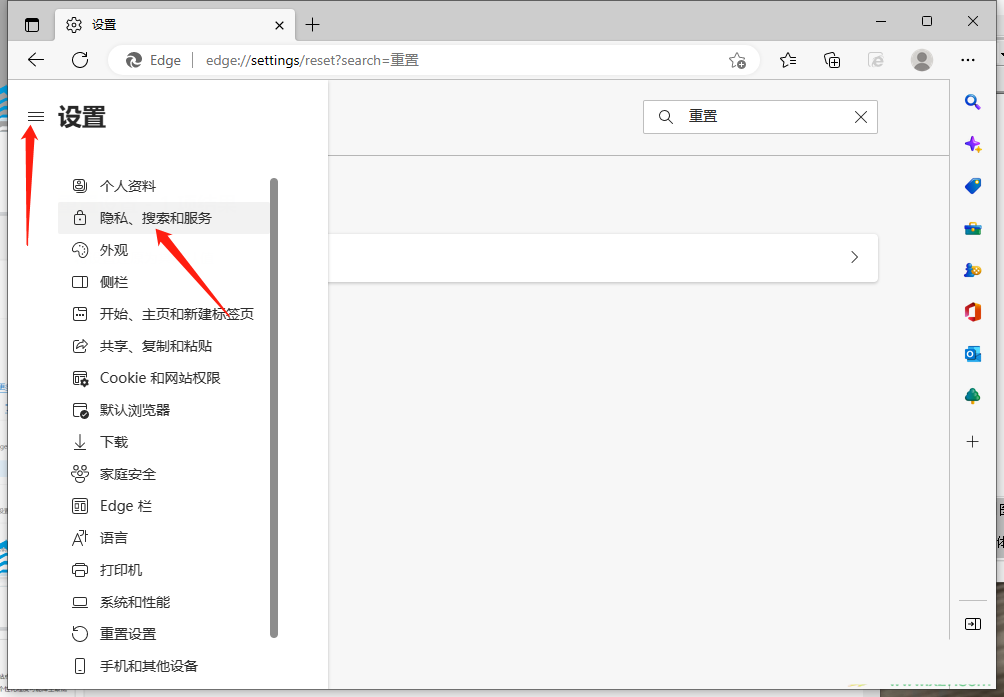The image size is (1004, 697).
Task: Click the settings menu scrollbar
Action: [x=274, y=408]
